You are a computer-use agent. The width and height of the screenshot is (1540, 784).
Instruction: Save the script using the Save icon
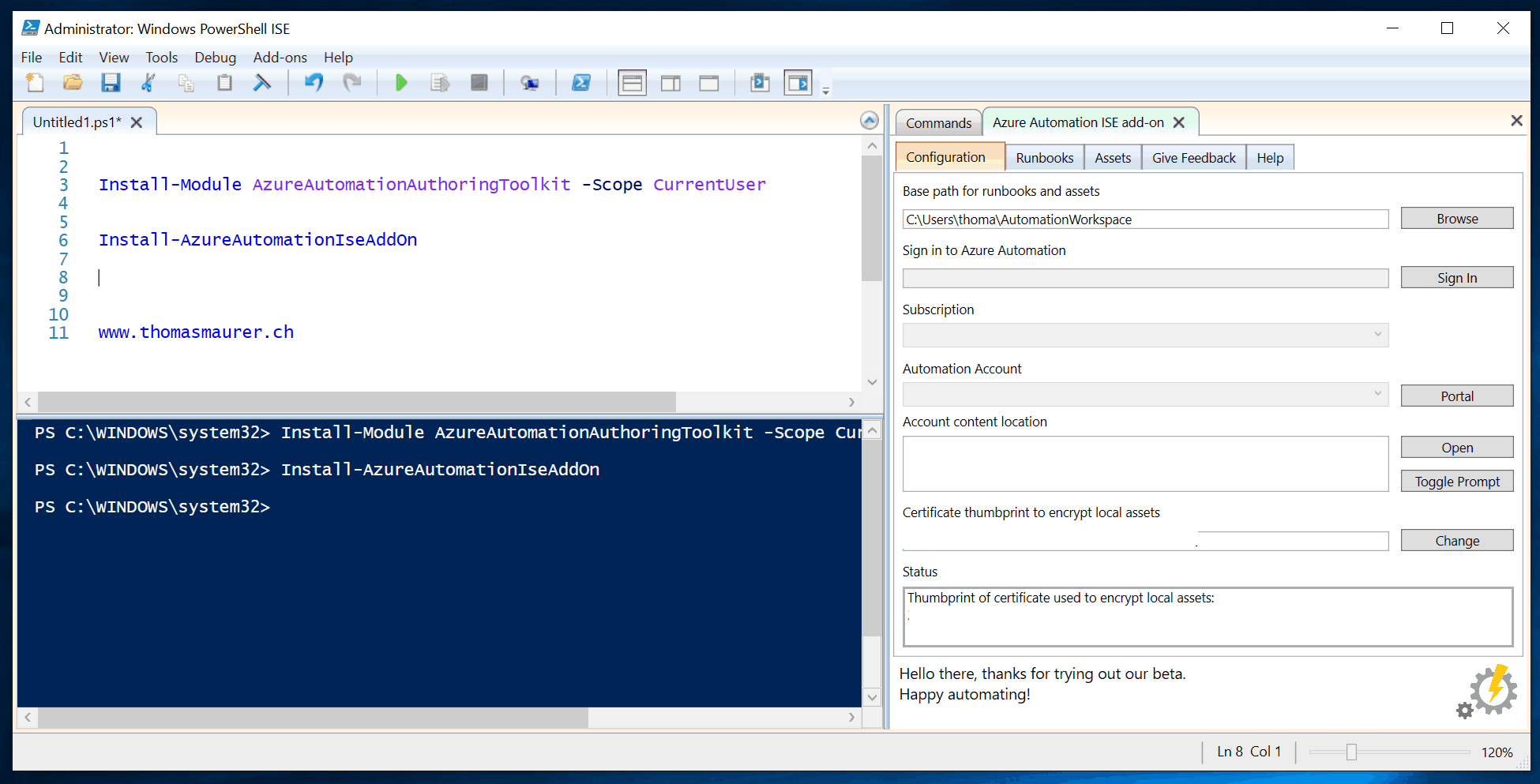click(111, 82)
